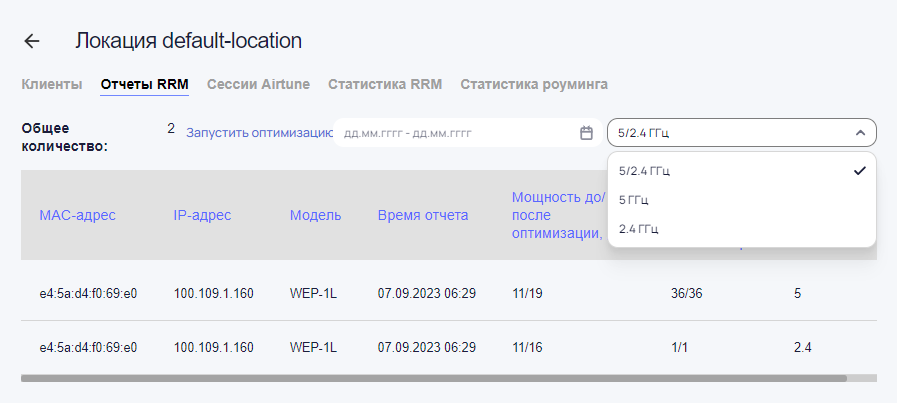Click the date range input field
Screen dimensions: 897x403
tap(455, 132)
